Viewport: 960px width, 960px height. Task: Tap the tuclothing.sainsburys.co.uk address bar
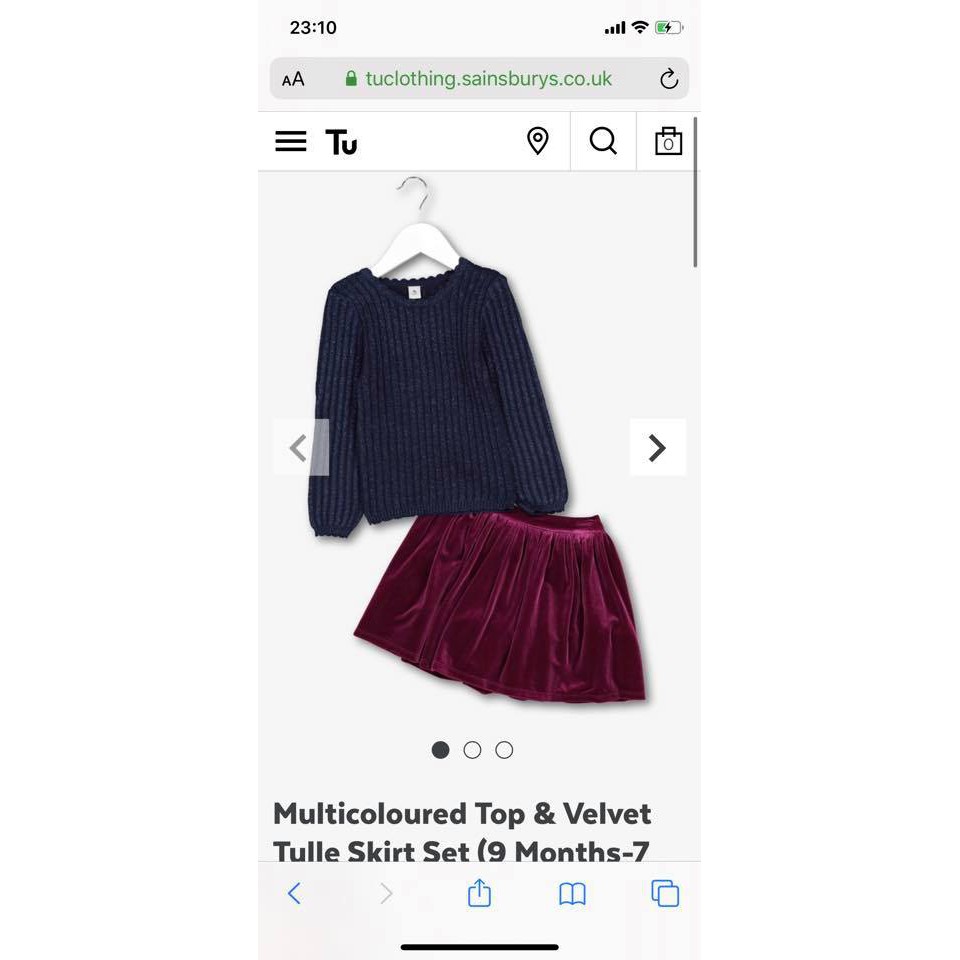click(x=479, y=78)
